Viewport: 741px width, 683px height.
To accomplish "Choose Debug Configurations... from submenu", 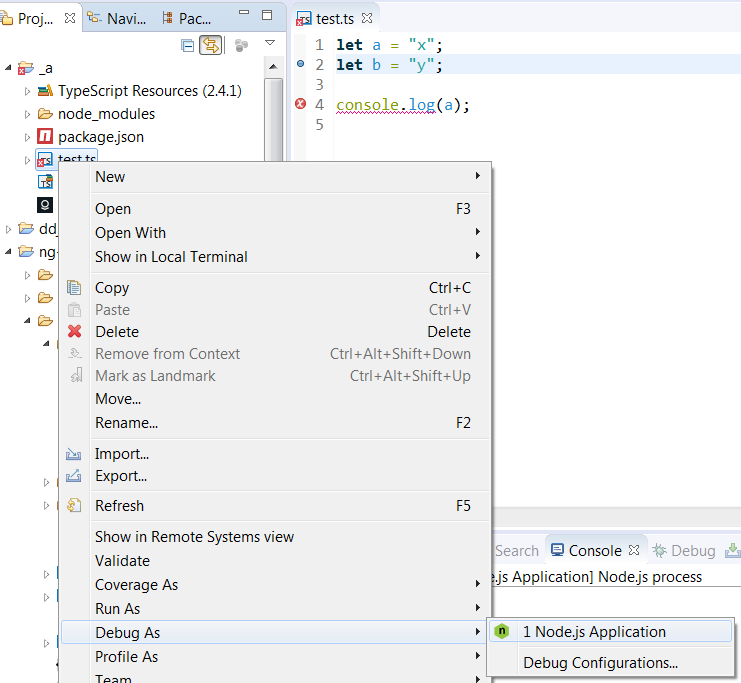I will click(600, 663).
